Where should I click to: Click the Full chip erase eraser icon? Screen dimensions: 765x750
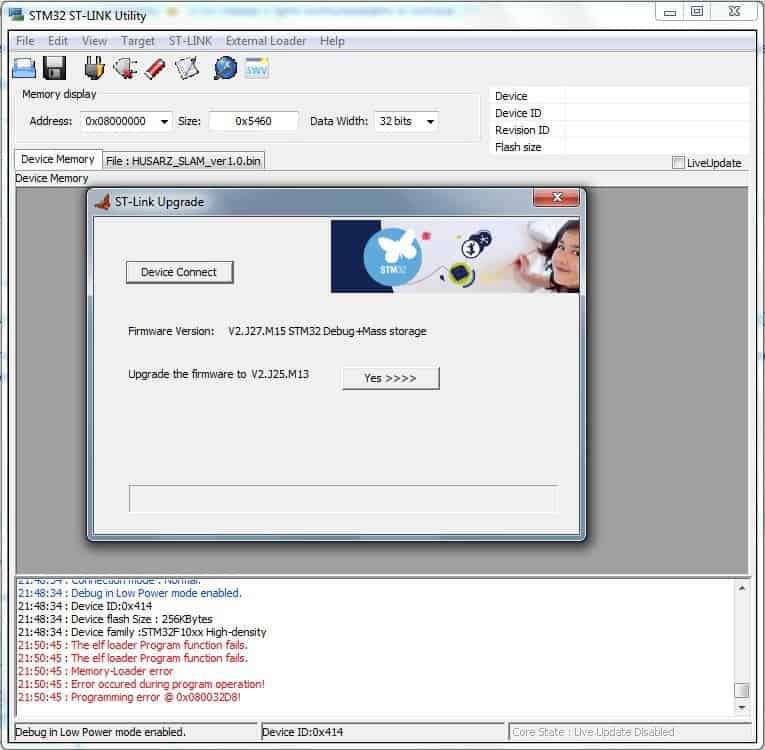click(x=155, y=68)
